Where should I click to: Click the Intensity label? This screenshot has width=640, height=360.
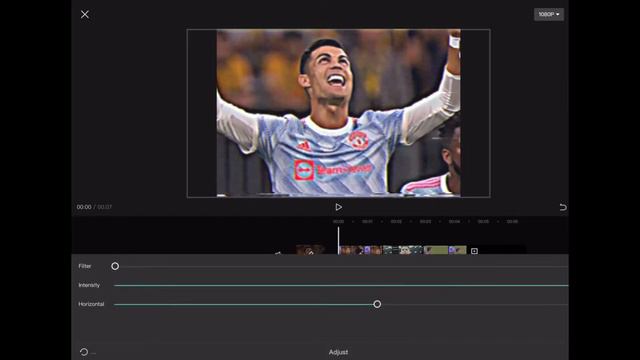click(89, 285)
